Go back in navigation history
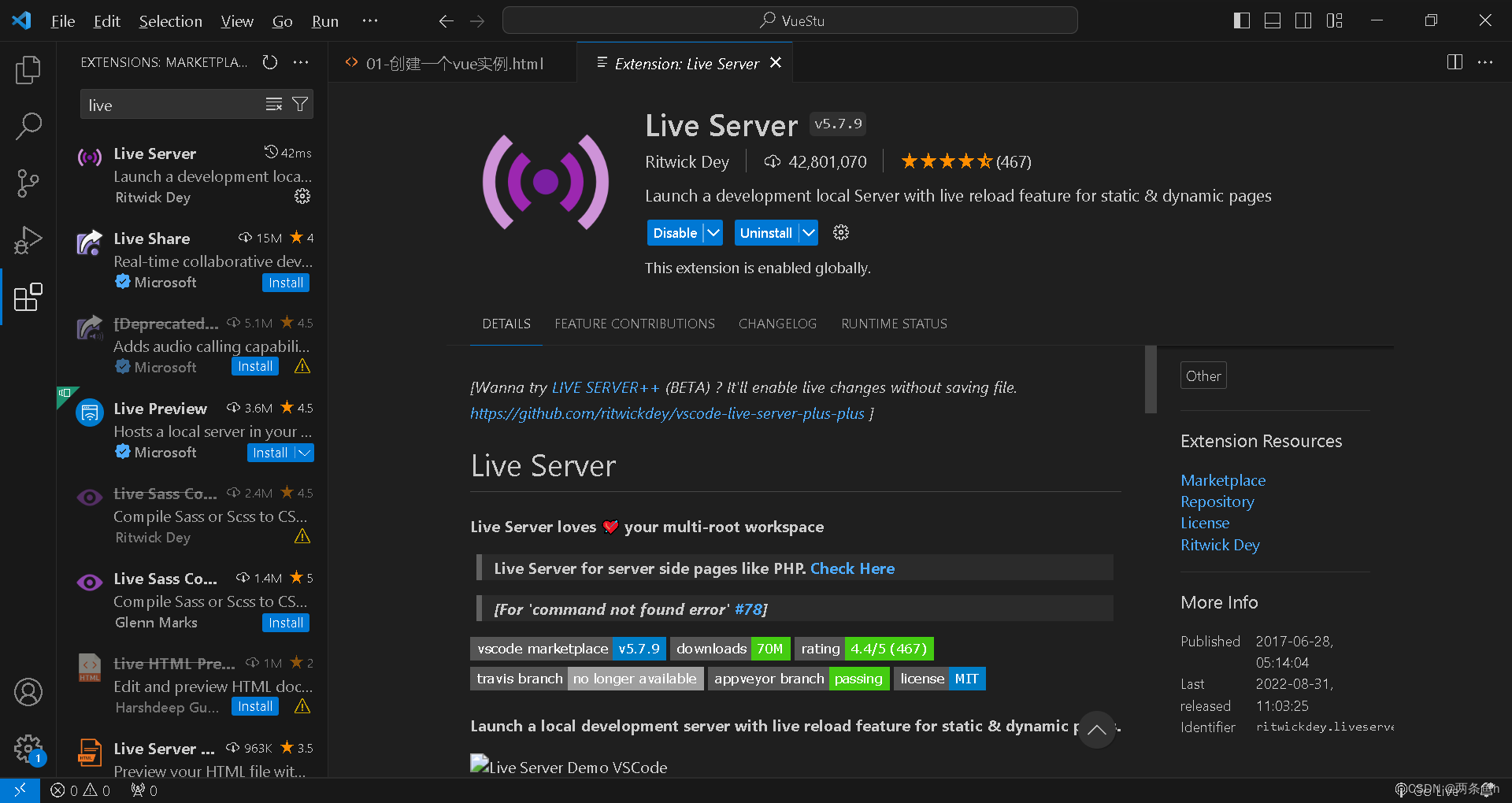1512x803 pixels. point(447,21)
